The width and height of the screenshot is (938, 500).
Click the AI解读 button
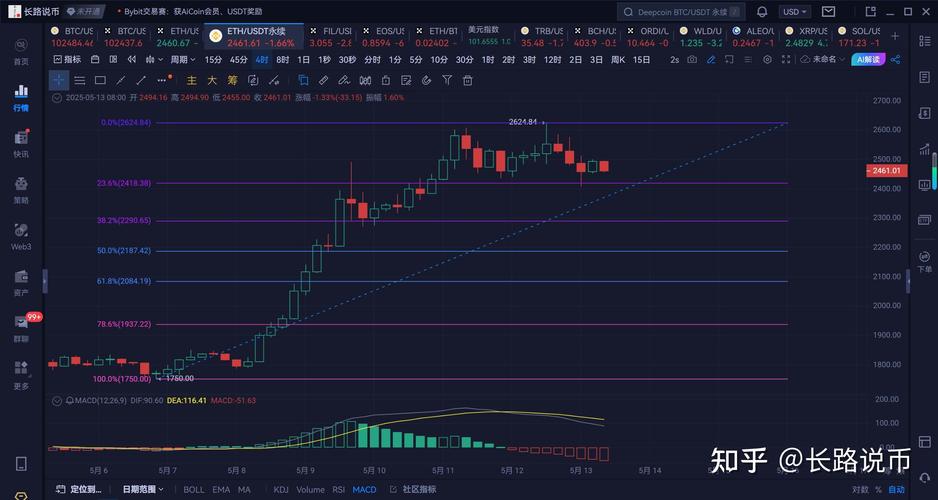point(869,59)
